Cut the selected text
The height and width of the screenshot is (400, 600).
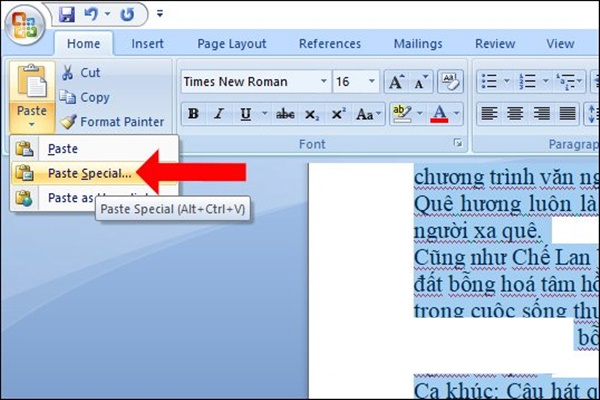pos(81,72)
